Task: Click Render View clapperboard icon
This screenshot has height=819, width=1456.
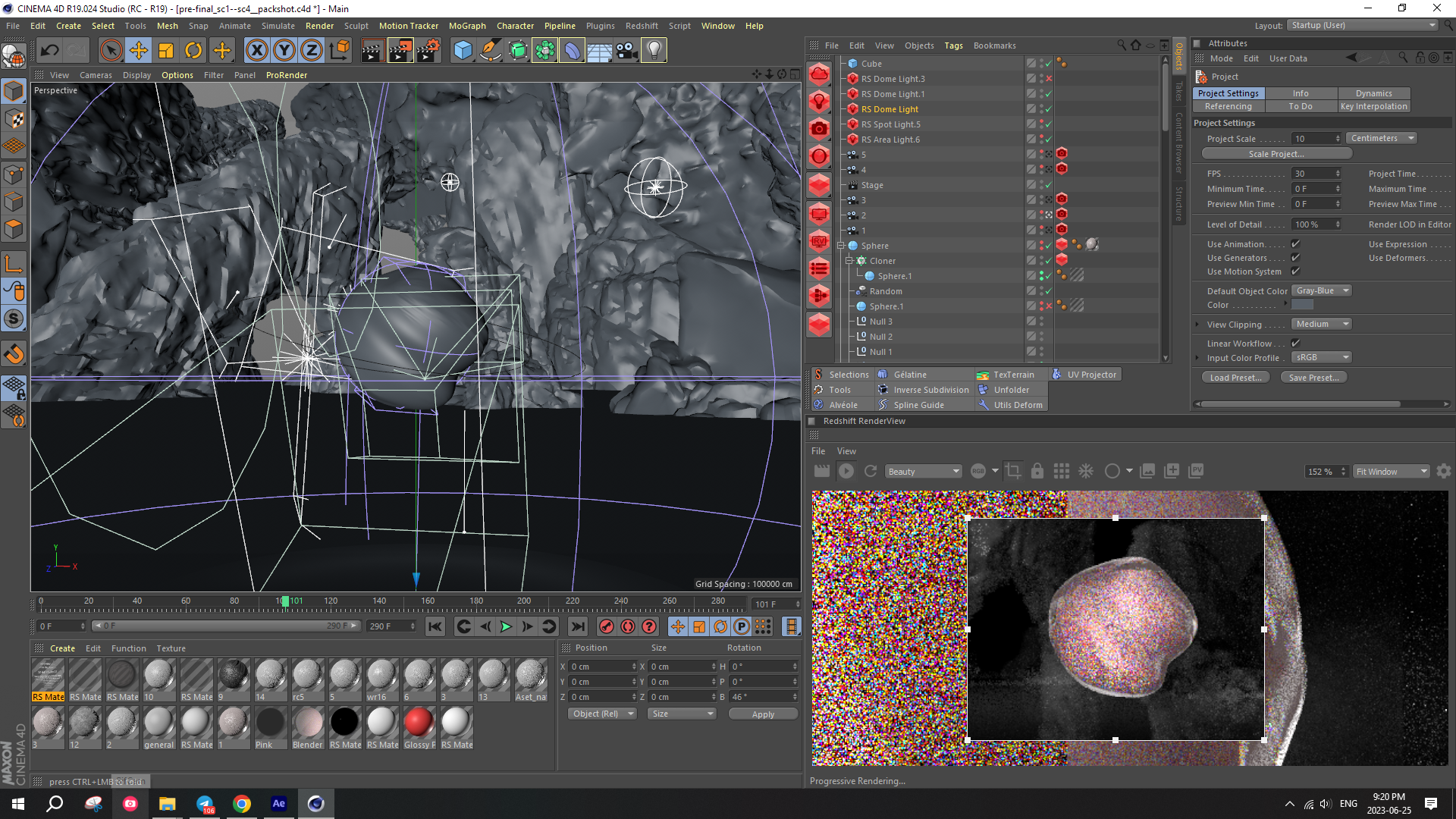Action: (x=372, y=51)
